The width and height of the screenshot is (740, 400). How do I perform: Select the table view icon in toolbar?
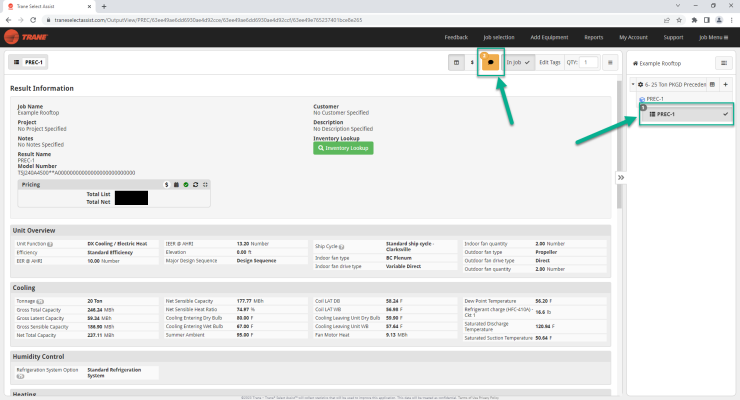456,62
